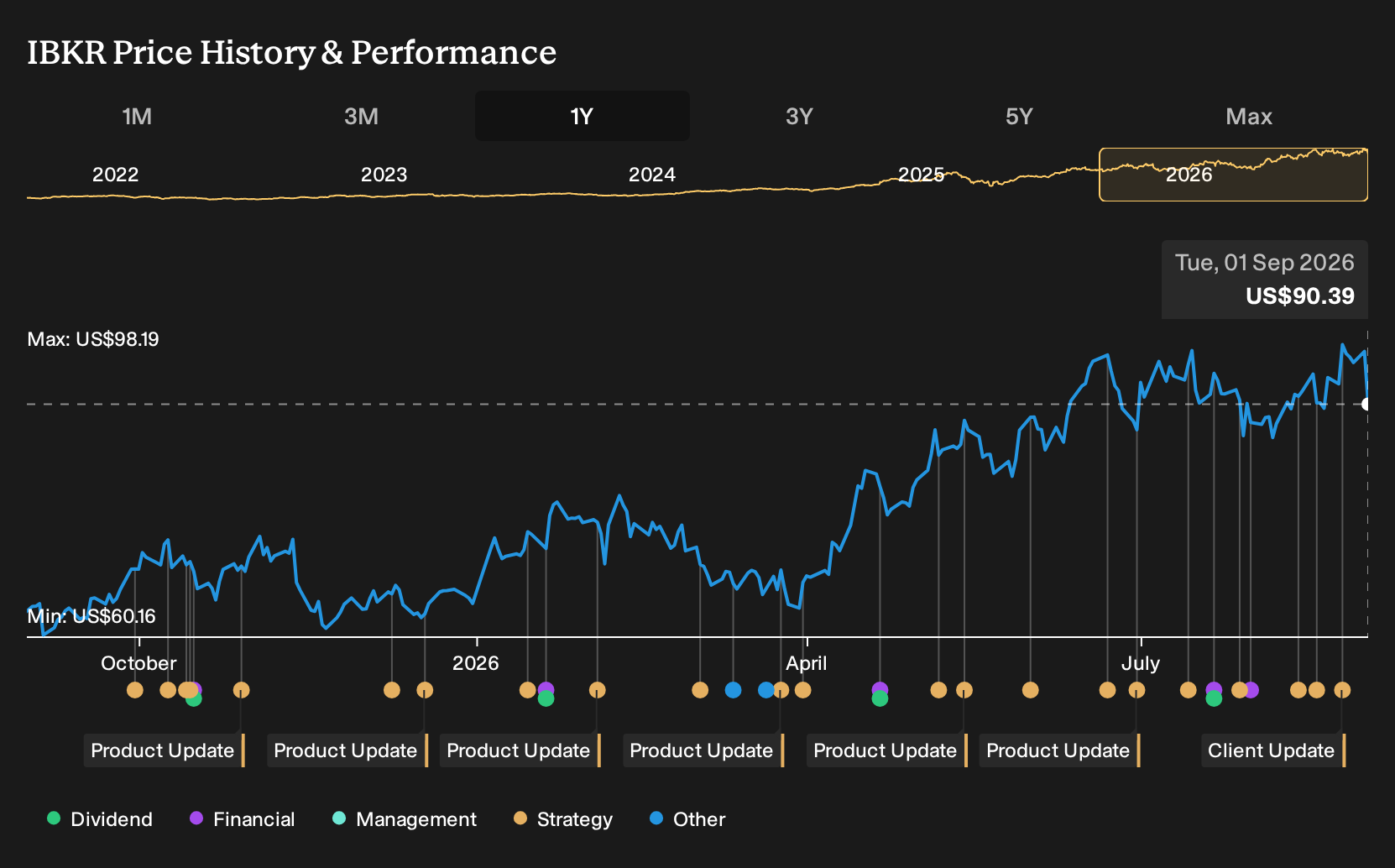
Task: Toggle Management events in the legend
Action: click(405, 819)
